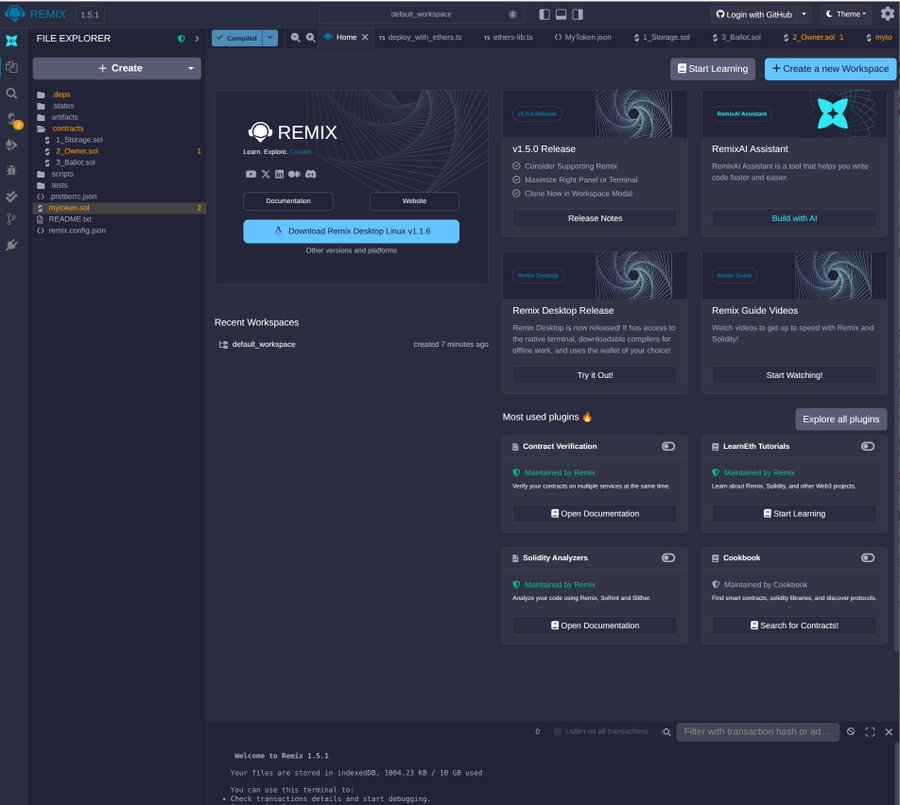The image size is (900, 805).
Task: Enable the Solidity Analyzers plugin toggle
Action: [x=668, y=558]
